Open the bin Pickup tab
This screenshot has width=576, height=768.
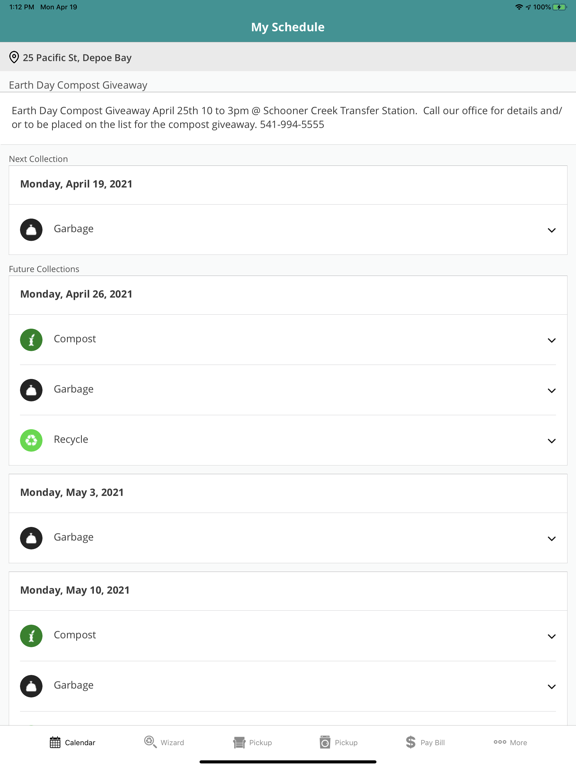338,742
